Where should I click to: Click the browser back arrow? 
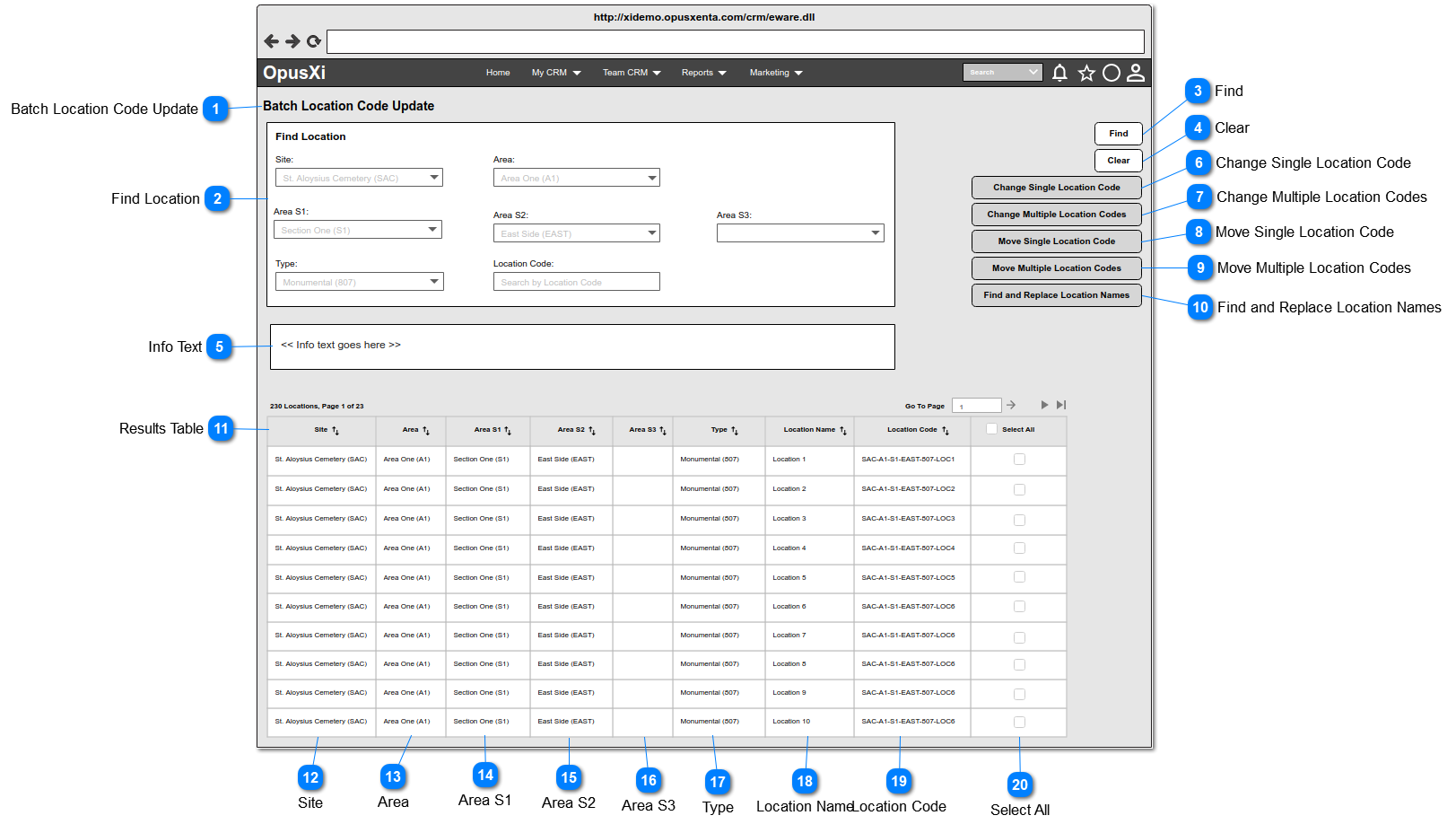tap(271, 41)
